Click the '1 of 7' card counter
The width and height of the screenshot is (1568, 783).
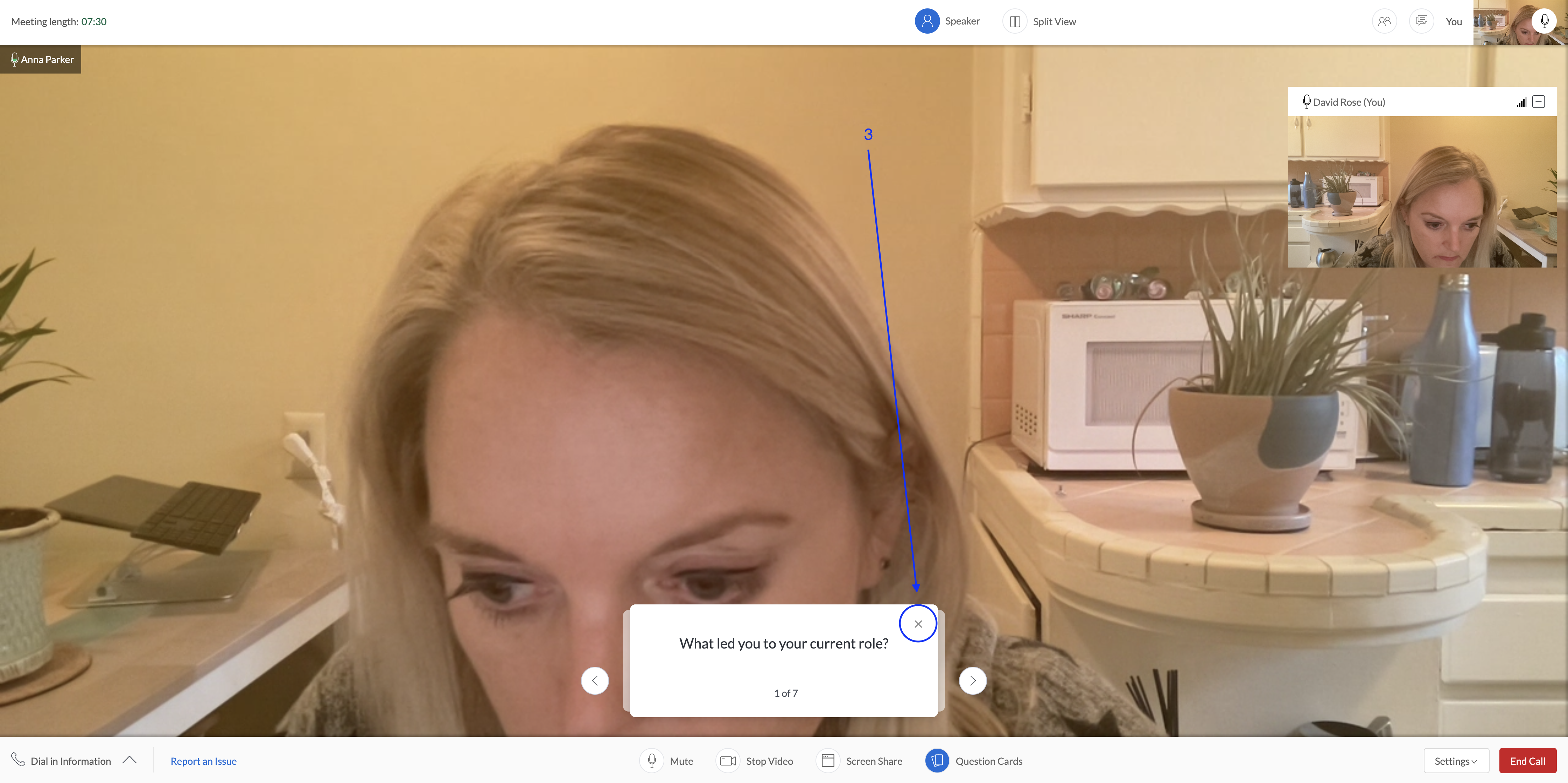[786, 693]
